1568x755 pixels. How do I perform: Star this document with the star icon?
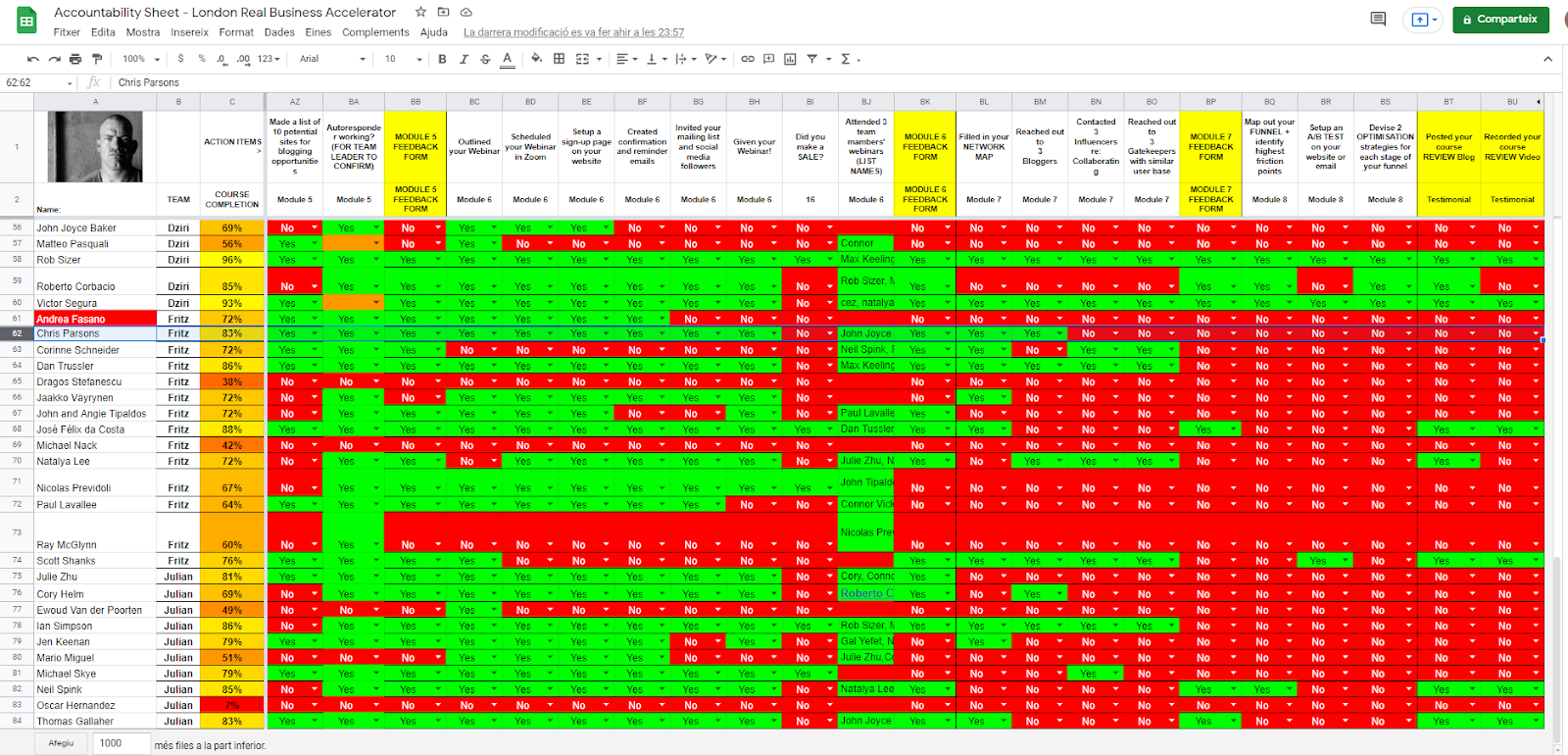pos(420,12)
